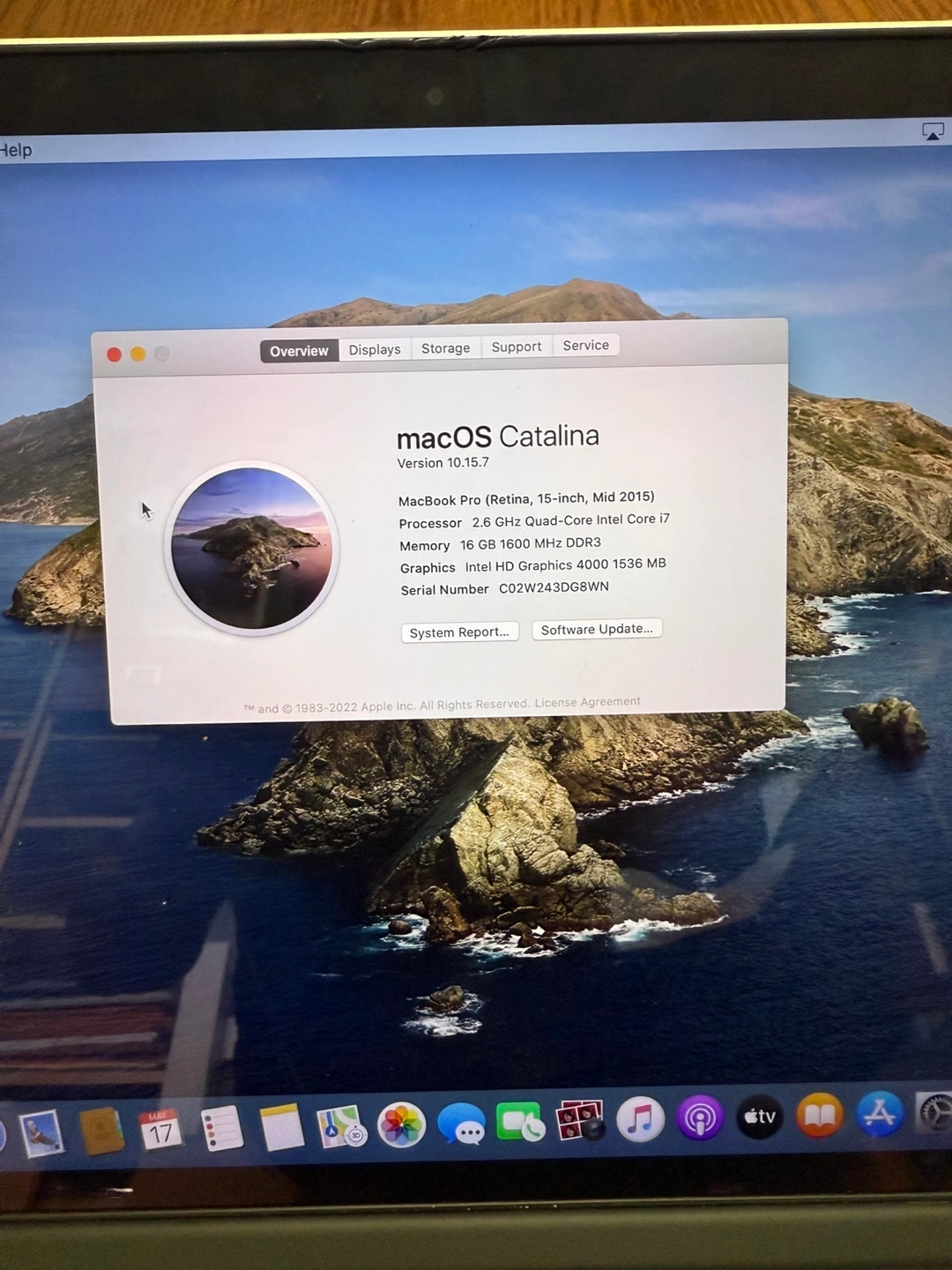Go to the Service tab

[586, 345]
